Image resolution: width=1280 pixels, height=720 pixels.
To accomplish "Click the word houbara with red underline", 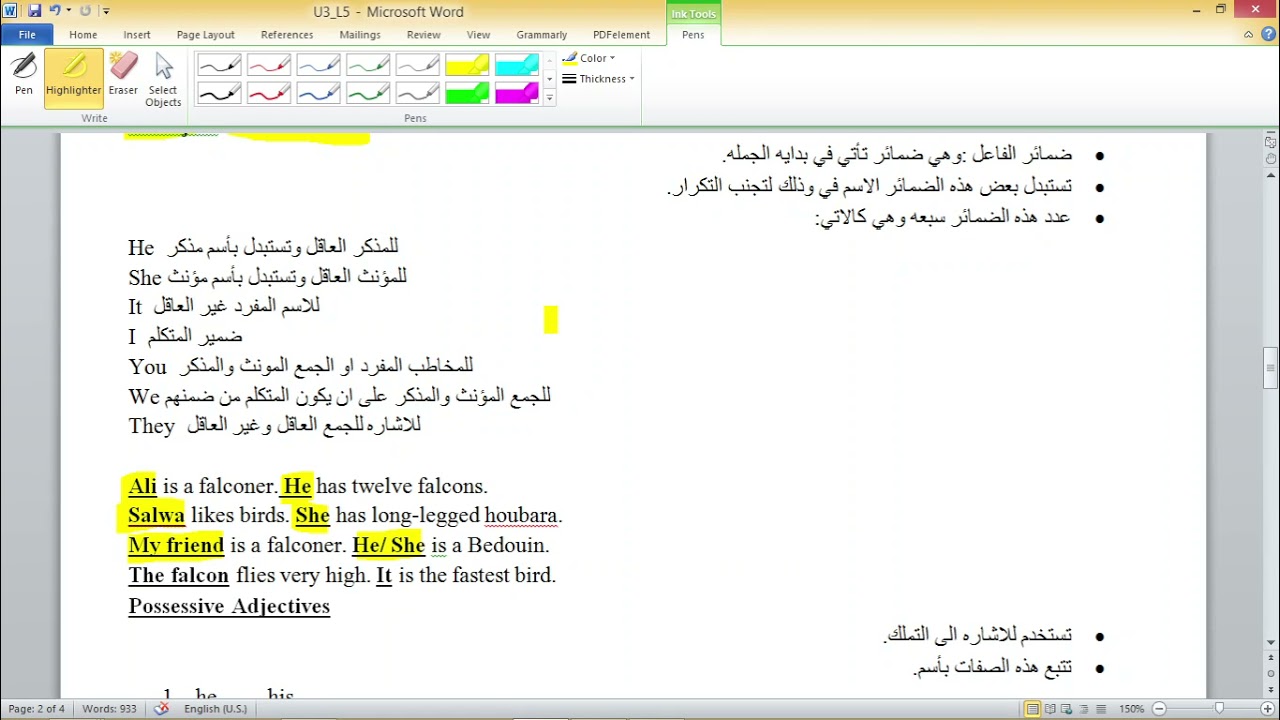I will click(520, 516).
